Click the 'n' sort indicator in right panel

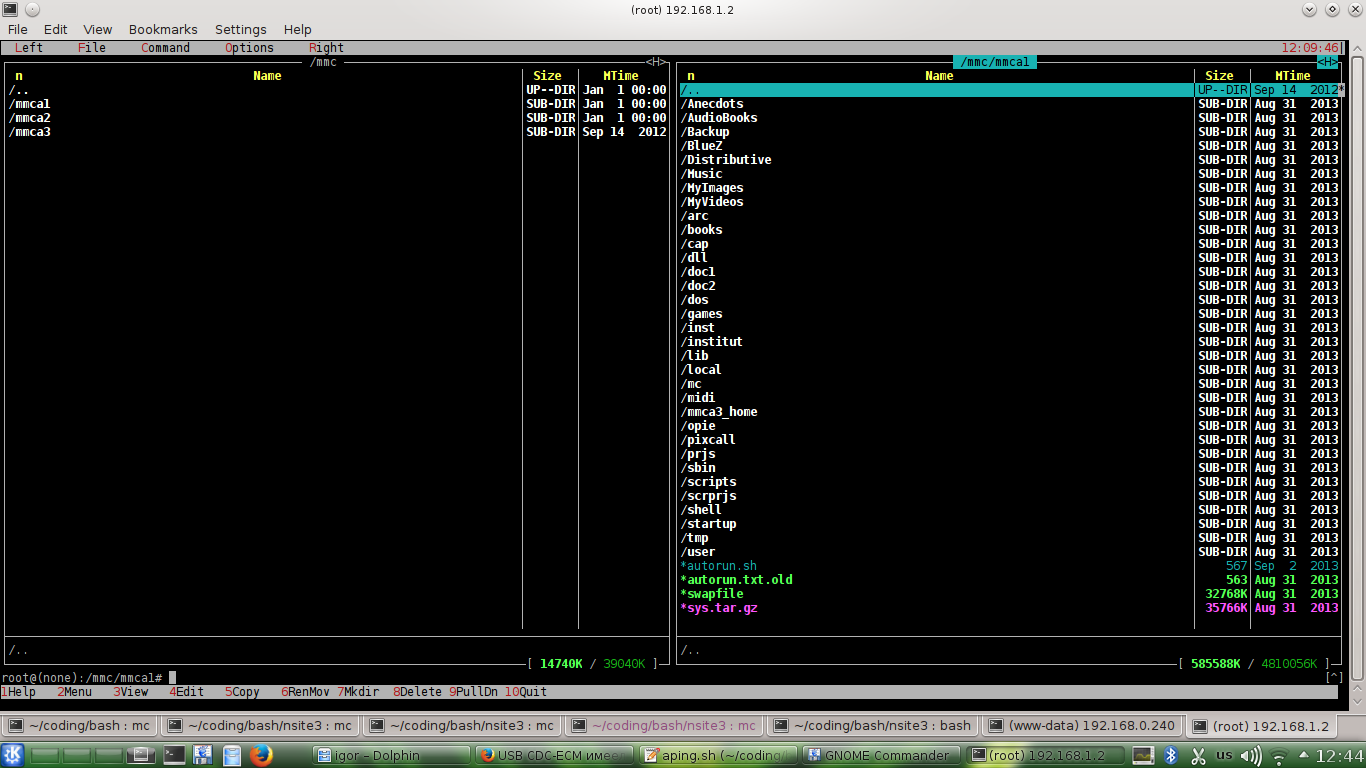pyautogui.click(x=690, y=76)
